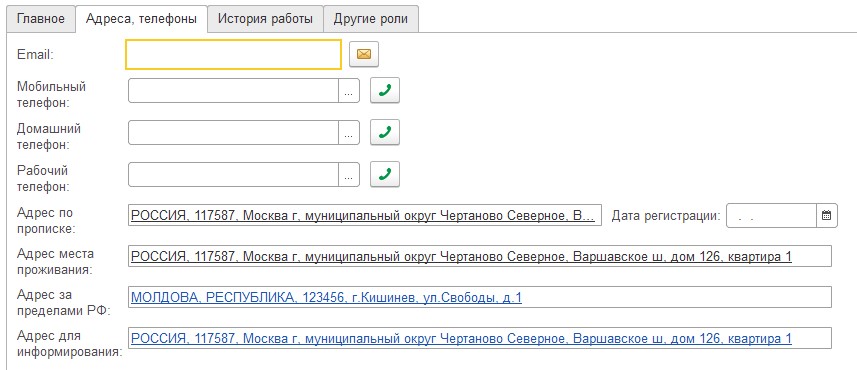The height and width of the screenshot is (370, 857).
Task: Click the phone icon for Рабочий телефон
Action: pos(385,174)
